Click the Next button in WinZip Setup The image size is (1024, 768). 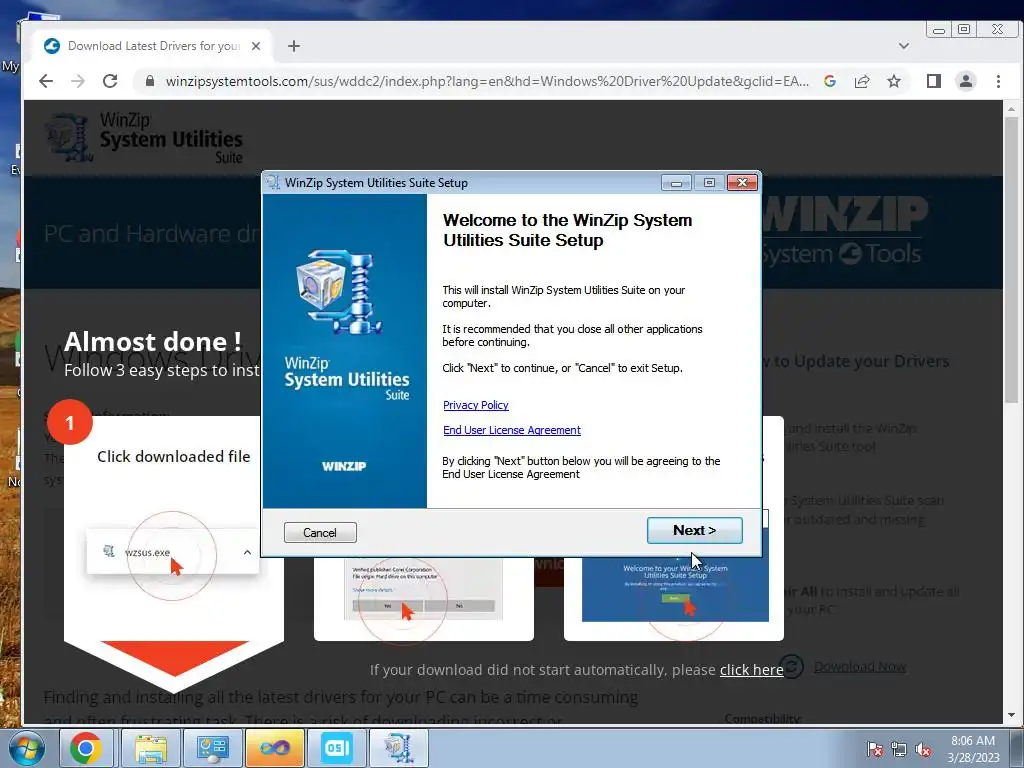pos(694,530)
